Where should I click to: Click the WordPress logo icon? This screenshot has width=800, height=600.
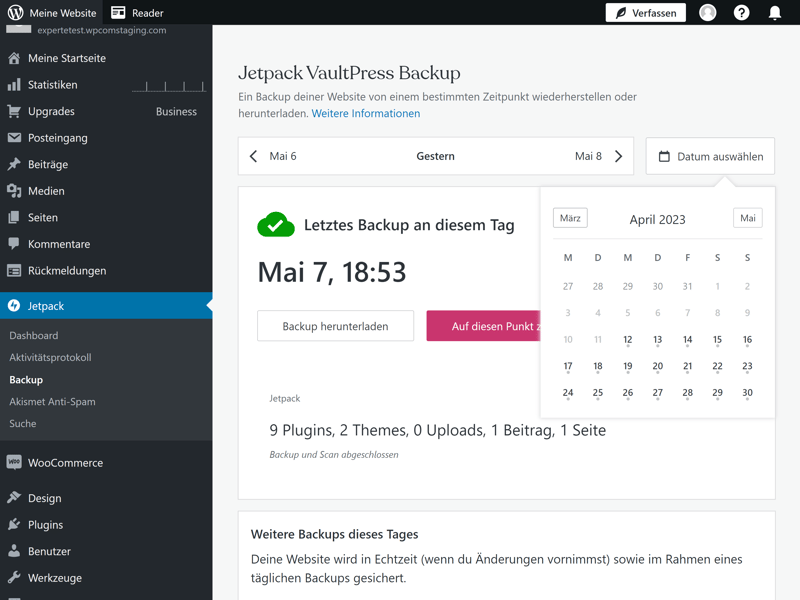(x=15, y=13)
